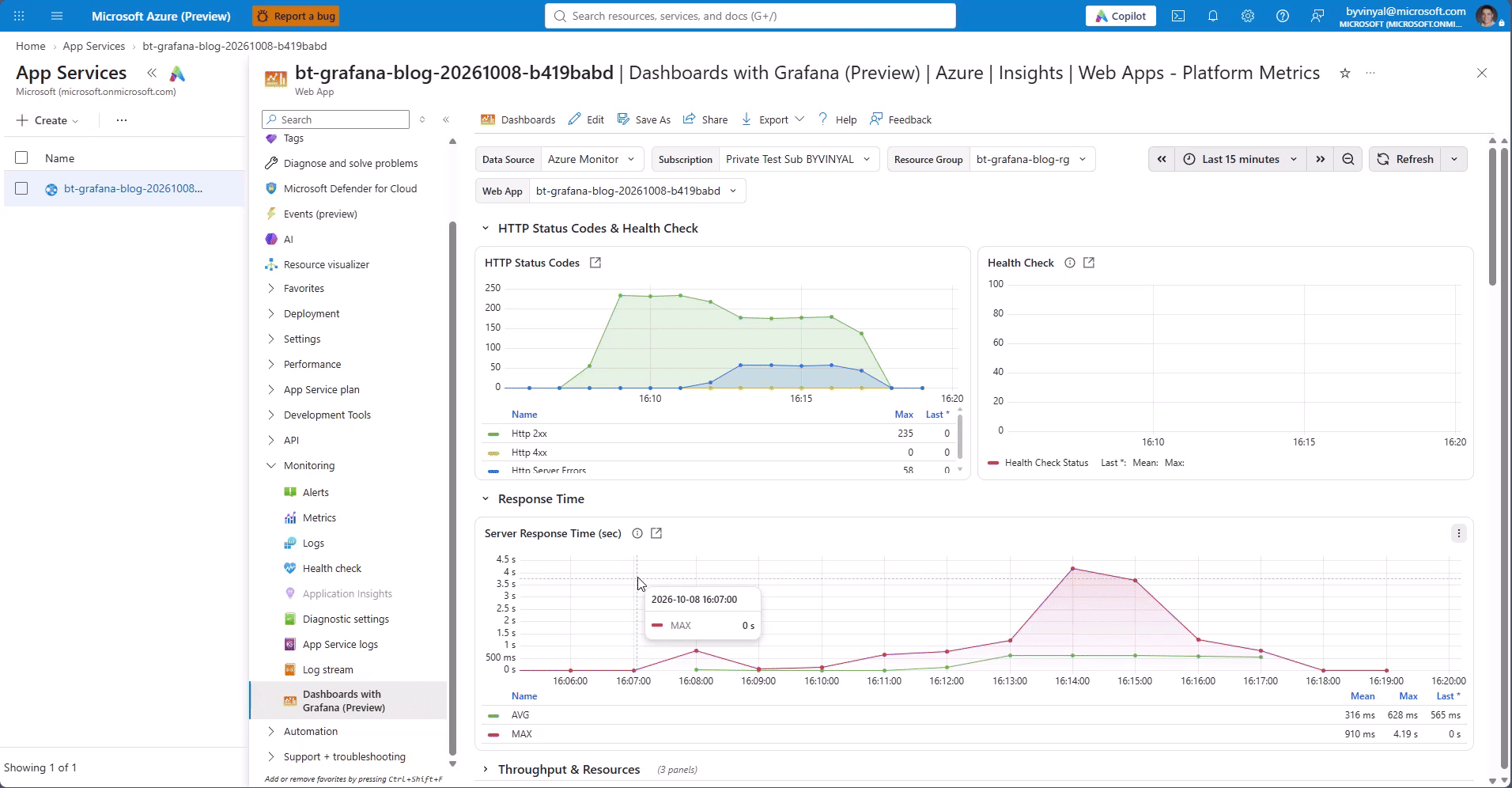The height and width of the screenshot is (788, 1512).
Task: Open Web App selector dropdown
Action: (637, 191)
